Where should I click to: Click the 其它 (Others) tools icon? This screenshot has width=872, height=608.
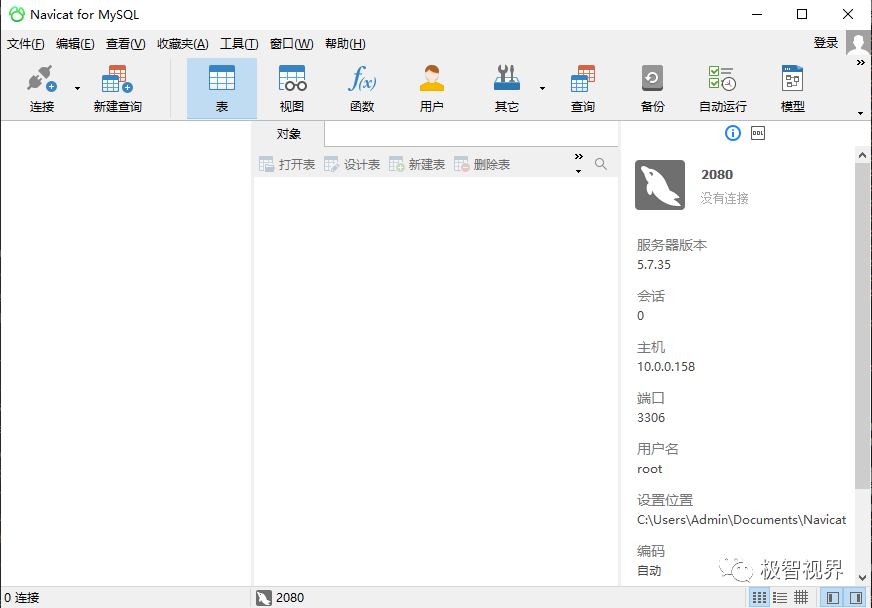tap(507, 88)
